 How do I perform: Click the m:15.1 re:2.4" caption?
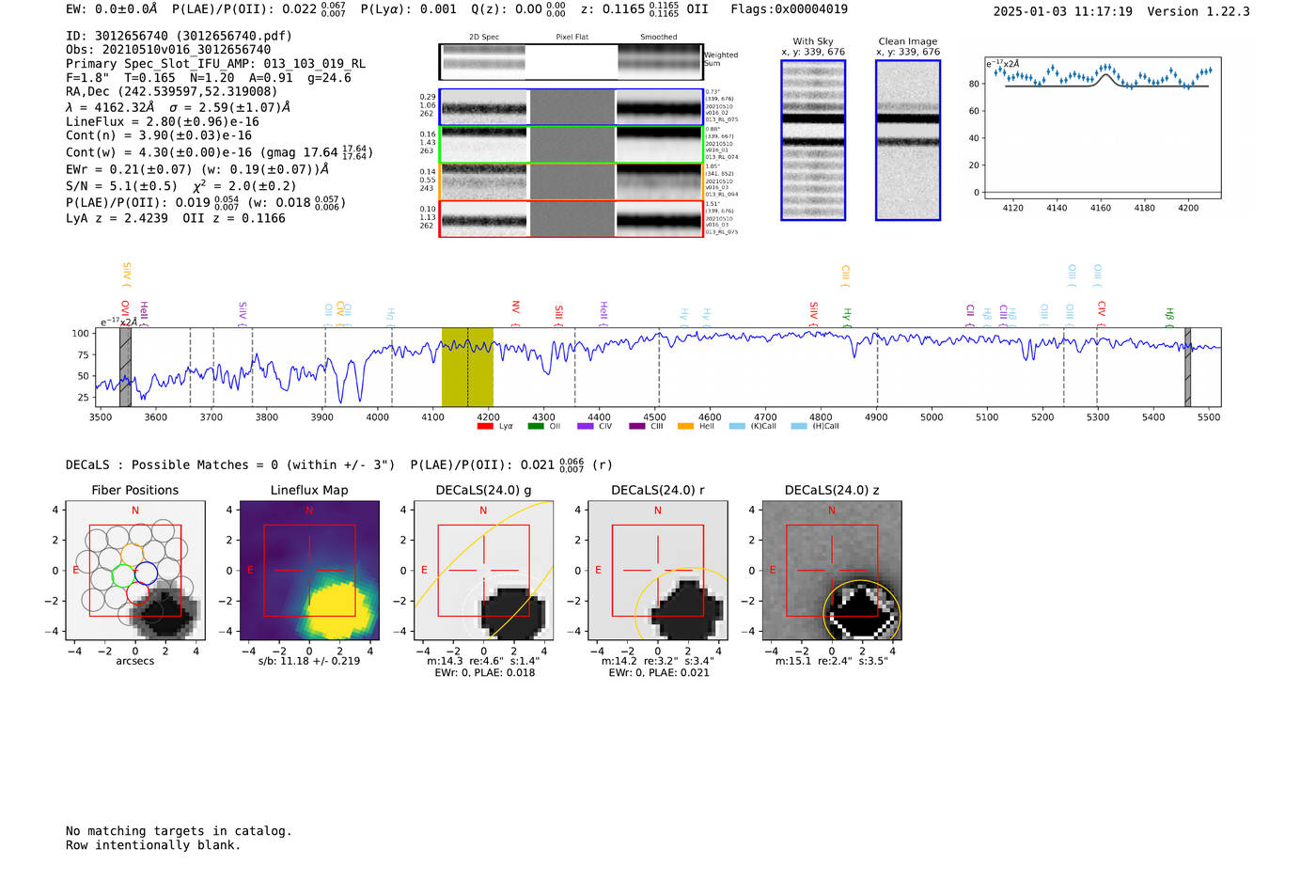[x=832, y=661]
